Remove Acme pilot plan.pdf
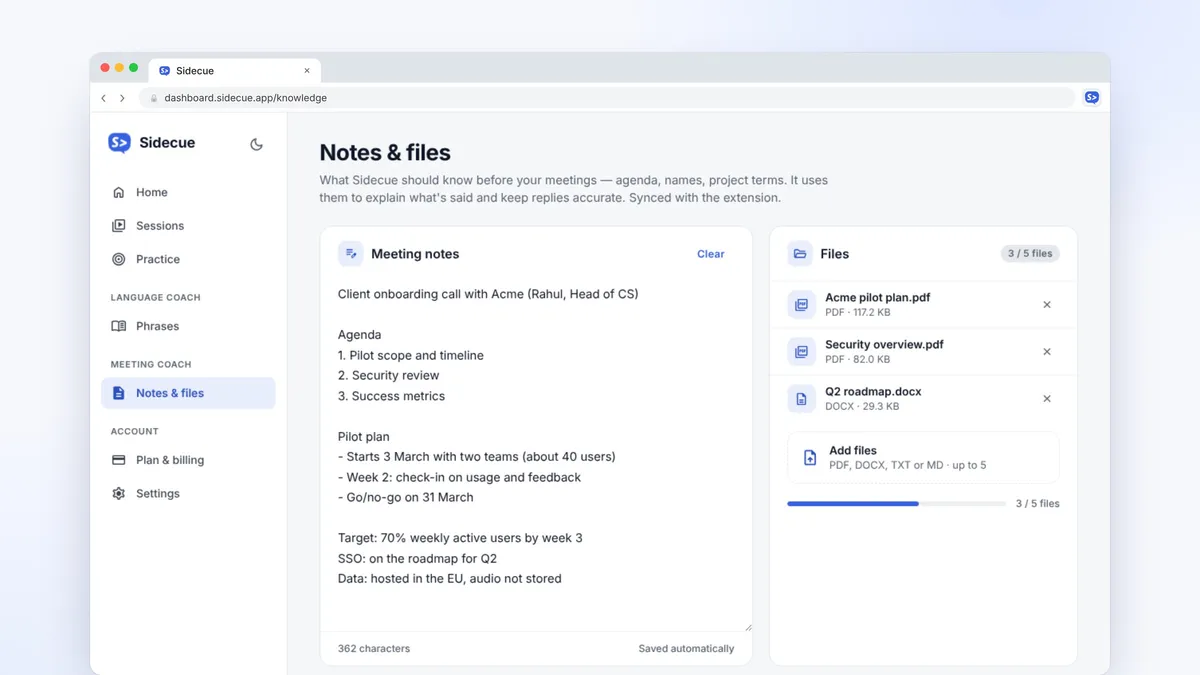This screenshot has height=675, width=1200. (x=1047, y=305)
